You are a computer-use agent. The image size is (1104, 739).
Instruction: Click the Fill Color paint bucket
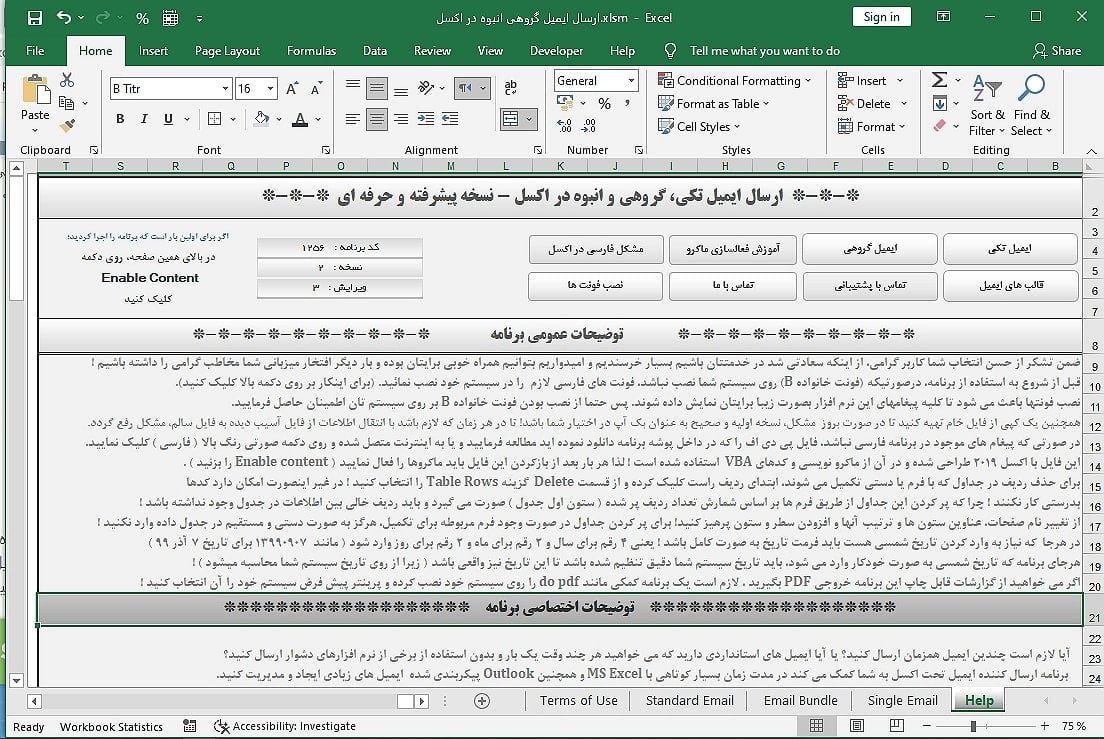coord(262,119)
